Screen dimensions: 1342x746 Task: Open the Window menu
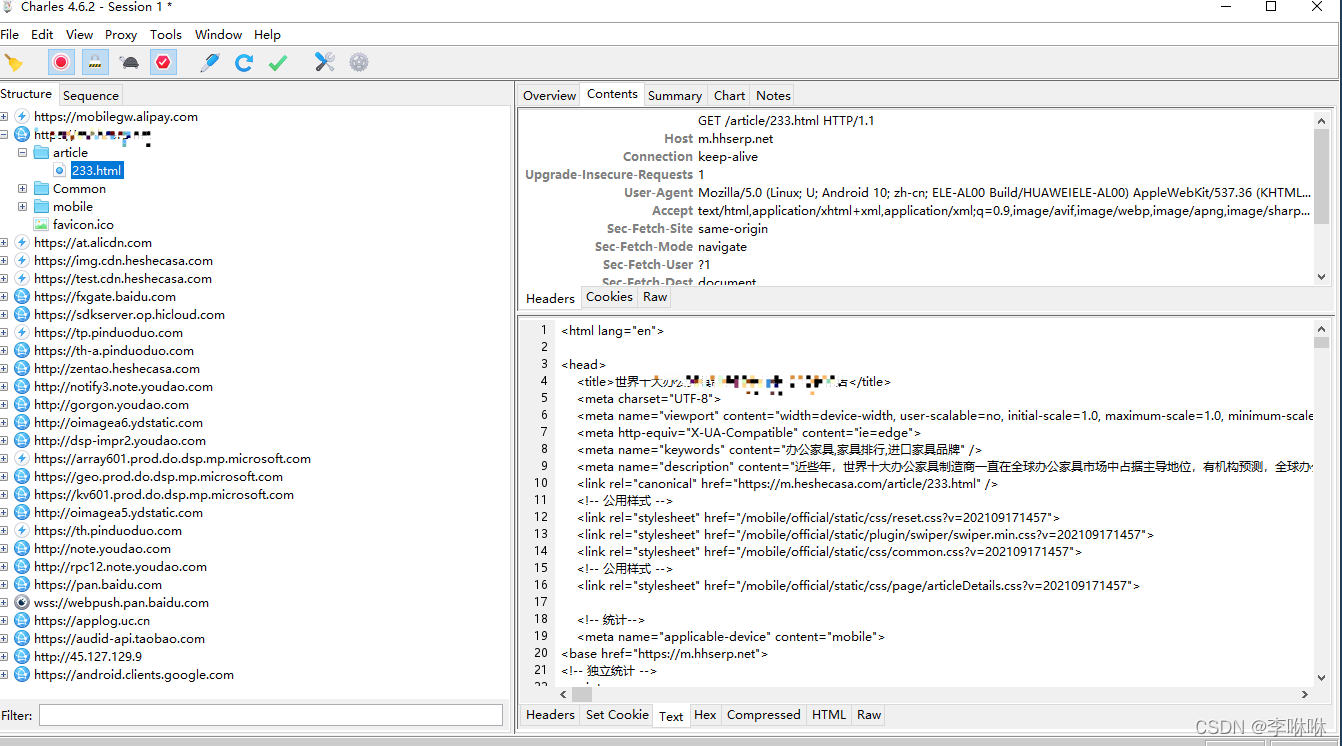tap(218, 34)
